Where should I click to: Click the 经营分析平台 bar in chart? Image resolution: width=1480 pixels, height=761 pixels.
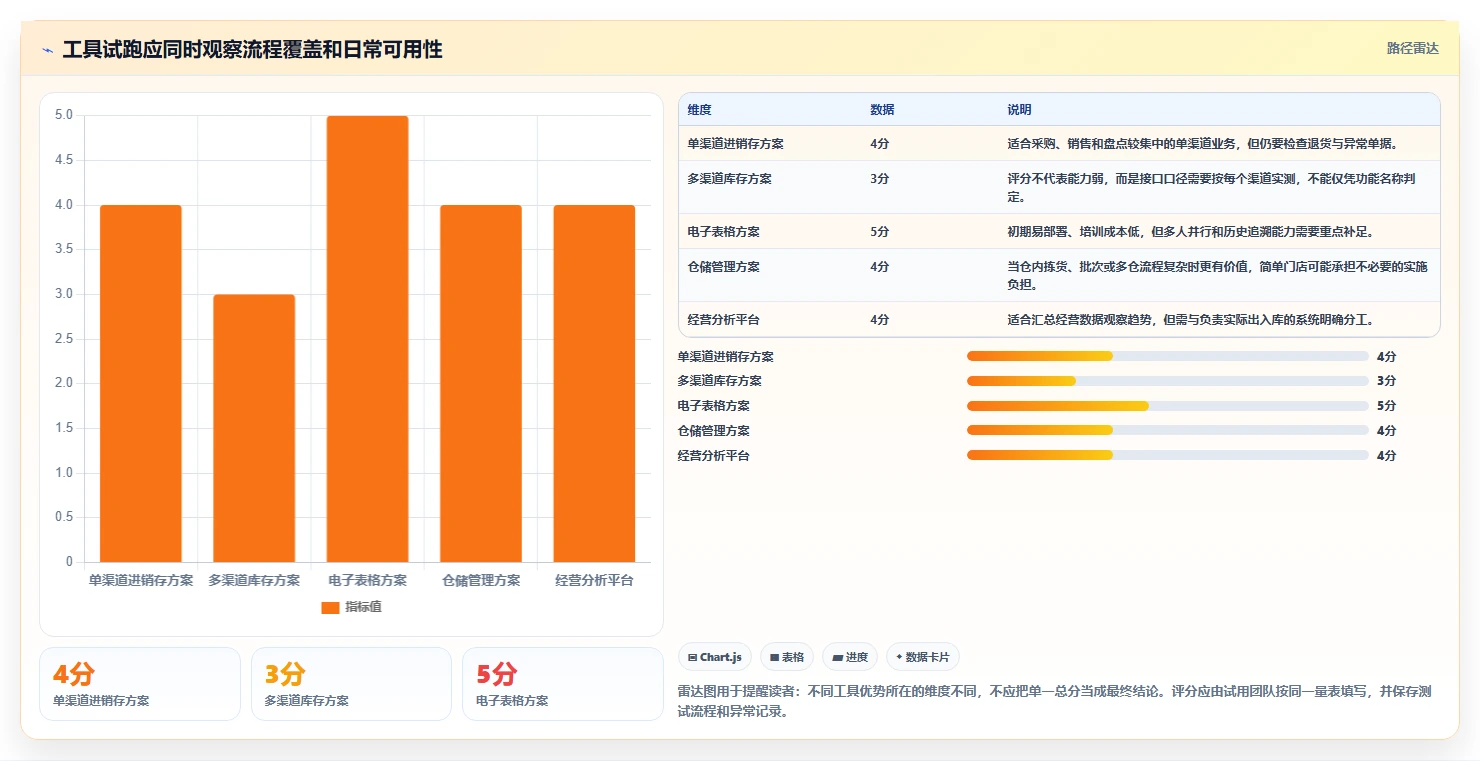click(x=594, y=383)
